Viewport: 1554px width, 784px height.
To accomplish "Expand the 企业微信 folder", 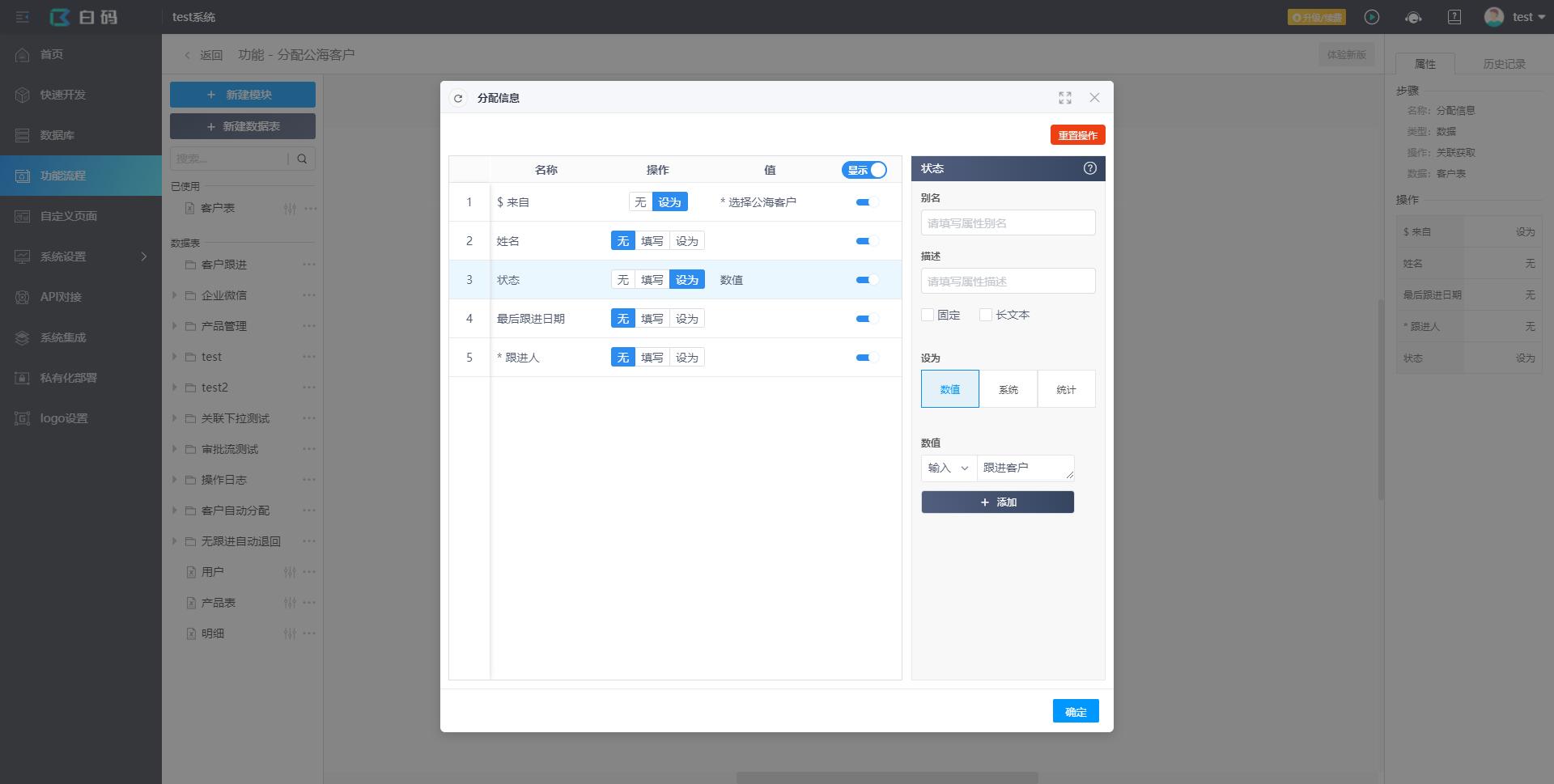I will (x=174, y=295).
